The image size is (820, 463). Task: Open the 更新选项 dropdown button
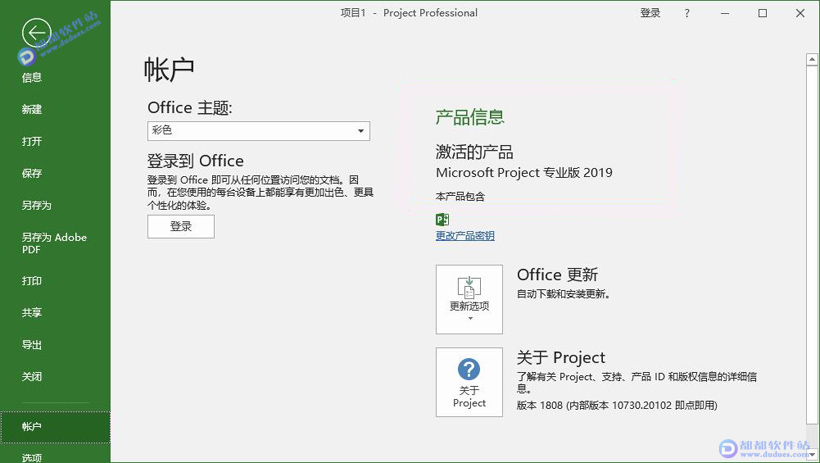click(469, 299)
